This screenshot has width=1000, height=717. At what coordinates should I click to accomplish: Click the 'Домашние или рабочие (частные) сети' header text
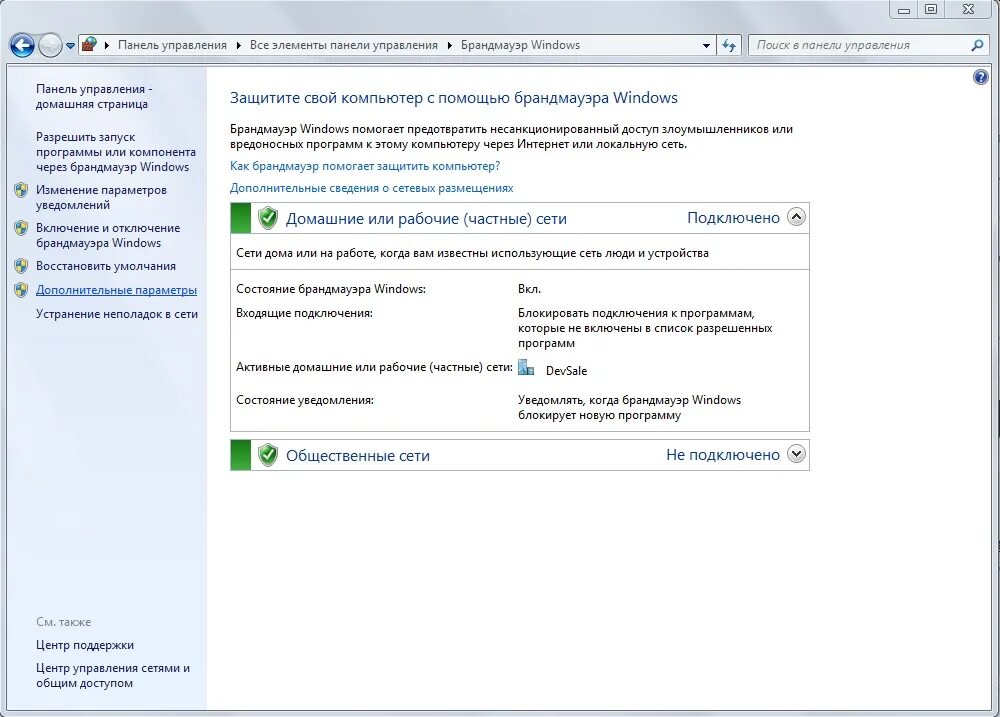point(426,219)
